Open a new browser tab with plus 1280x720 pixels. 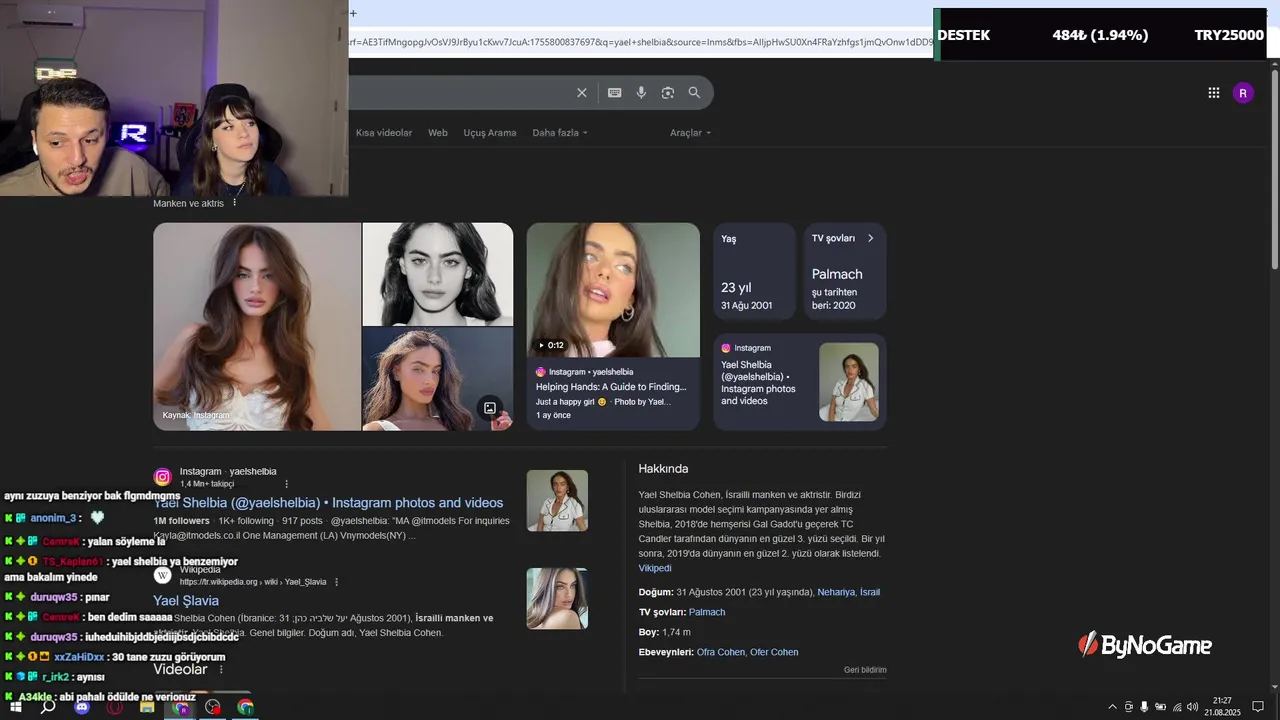click(353, 13)
